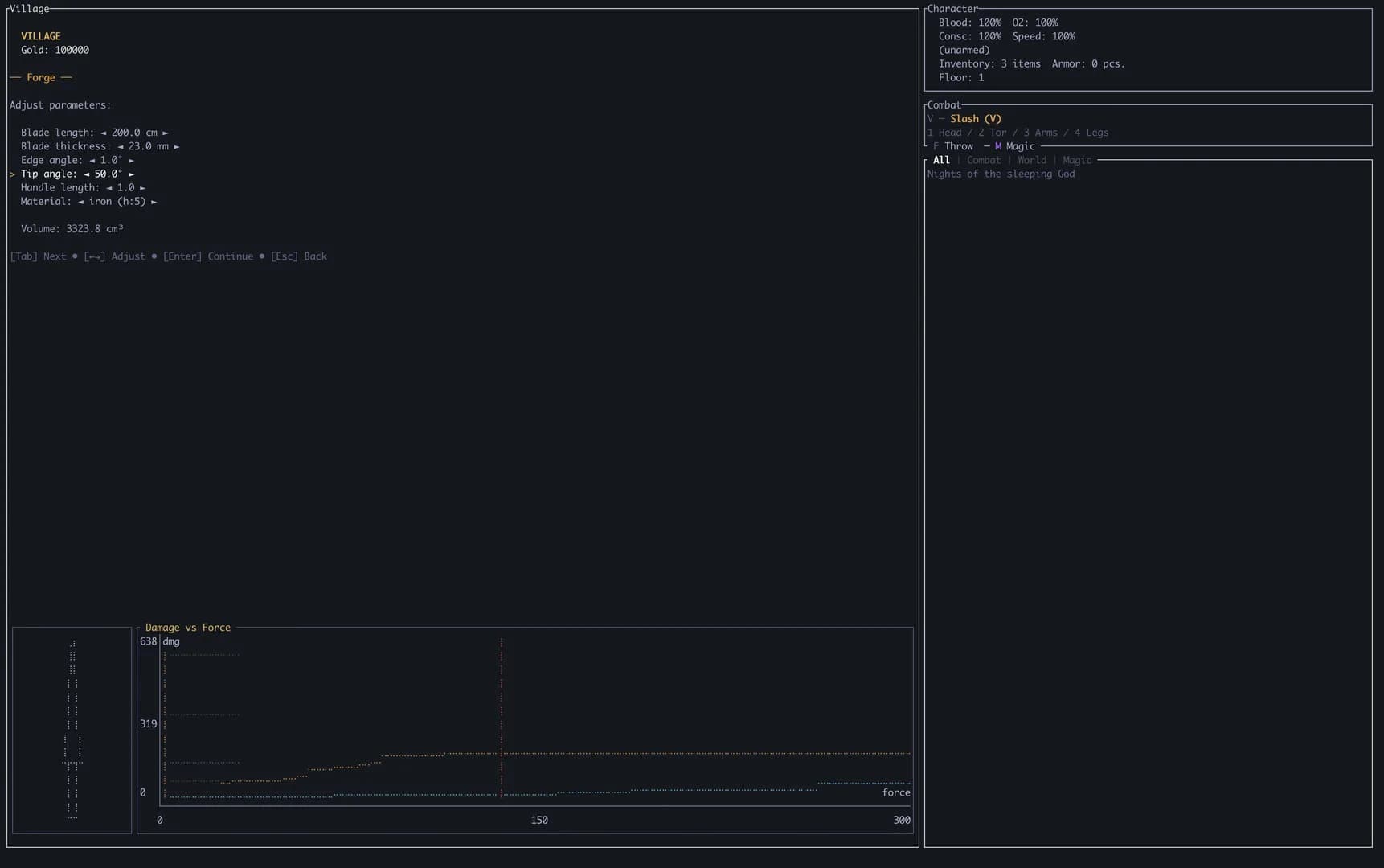The image size is (1384, 868).
Task: Click the [Tab] Next hint
Action: pos(38,256)
